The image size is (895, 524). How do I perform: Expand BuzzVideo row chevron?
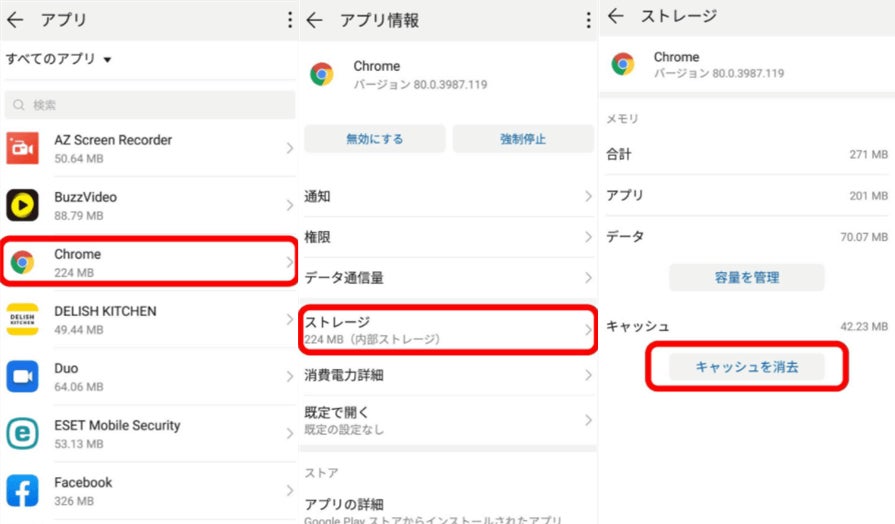tap(289, 205)
